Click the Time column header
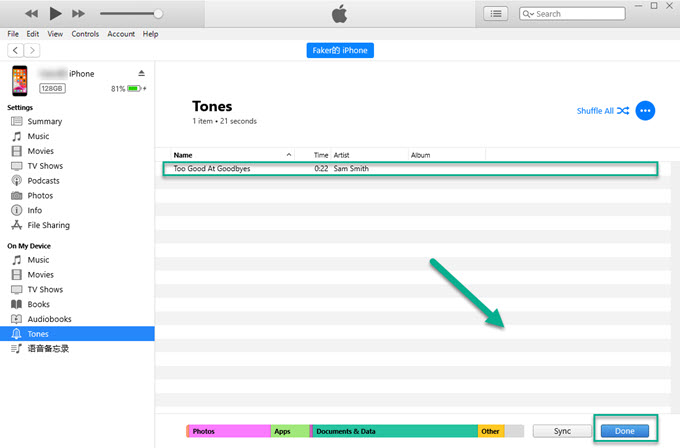 (x=321, y=155)
